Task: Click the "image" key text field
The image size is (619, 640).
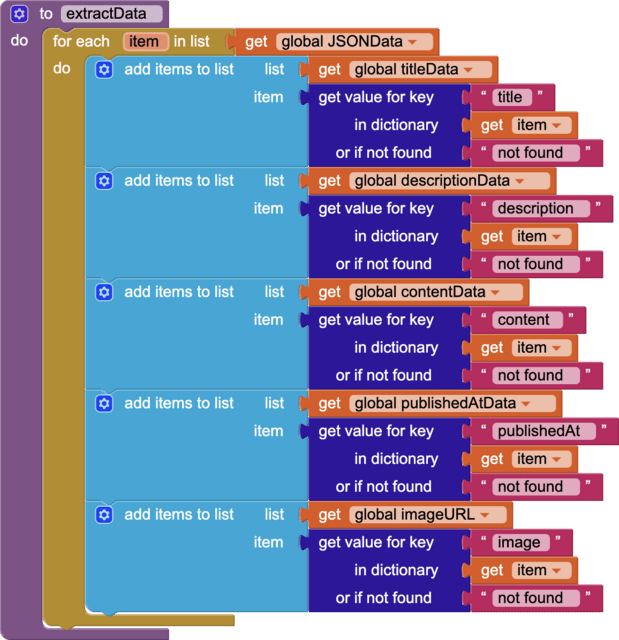Action: coord(518,543)
